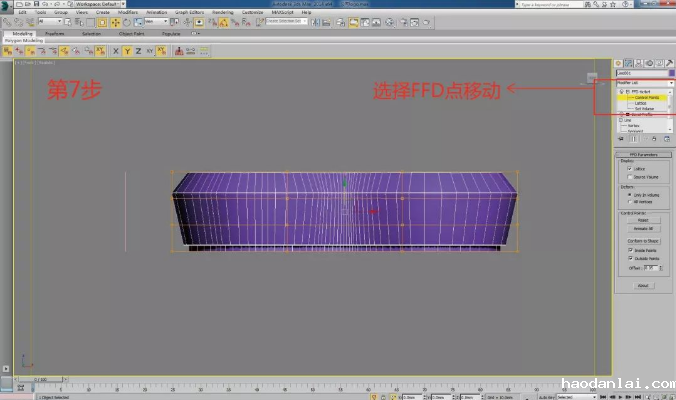
Task: Restrict to X axis constraint
Action: [116, 51]
